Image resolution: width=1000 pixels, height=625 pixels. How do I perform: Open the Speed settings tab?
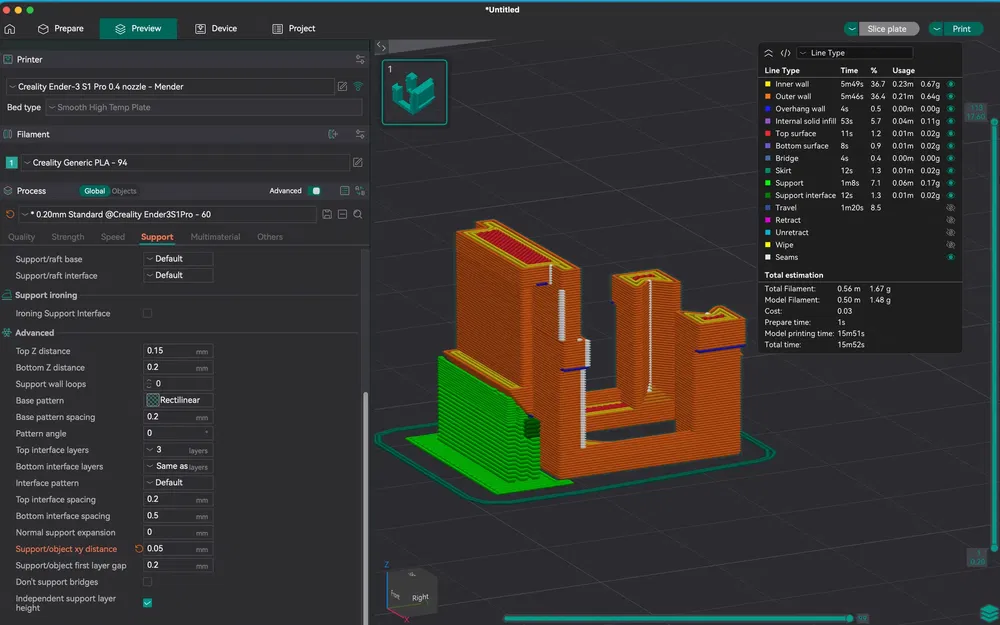pyautogui.click(x=113, y=237)
